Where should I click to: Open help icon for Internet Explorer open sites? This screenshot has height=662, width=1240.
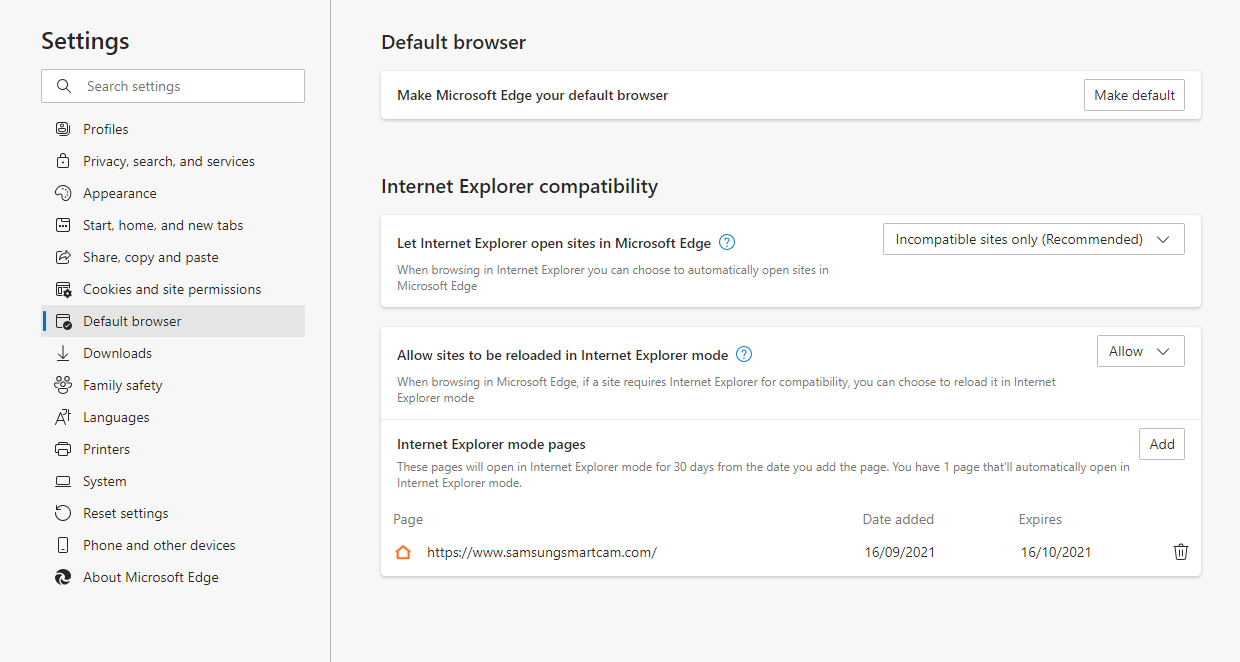click(727, 242)
